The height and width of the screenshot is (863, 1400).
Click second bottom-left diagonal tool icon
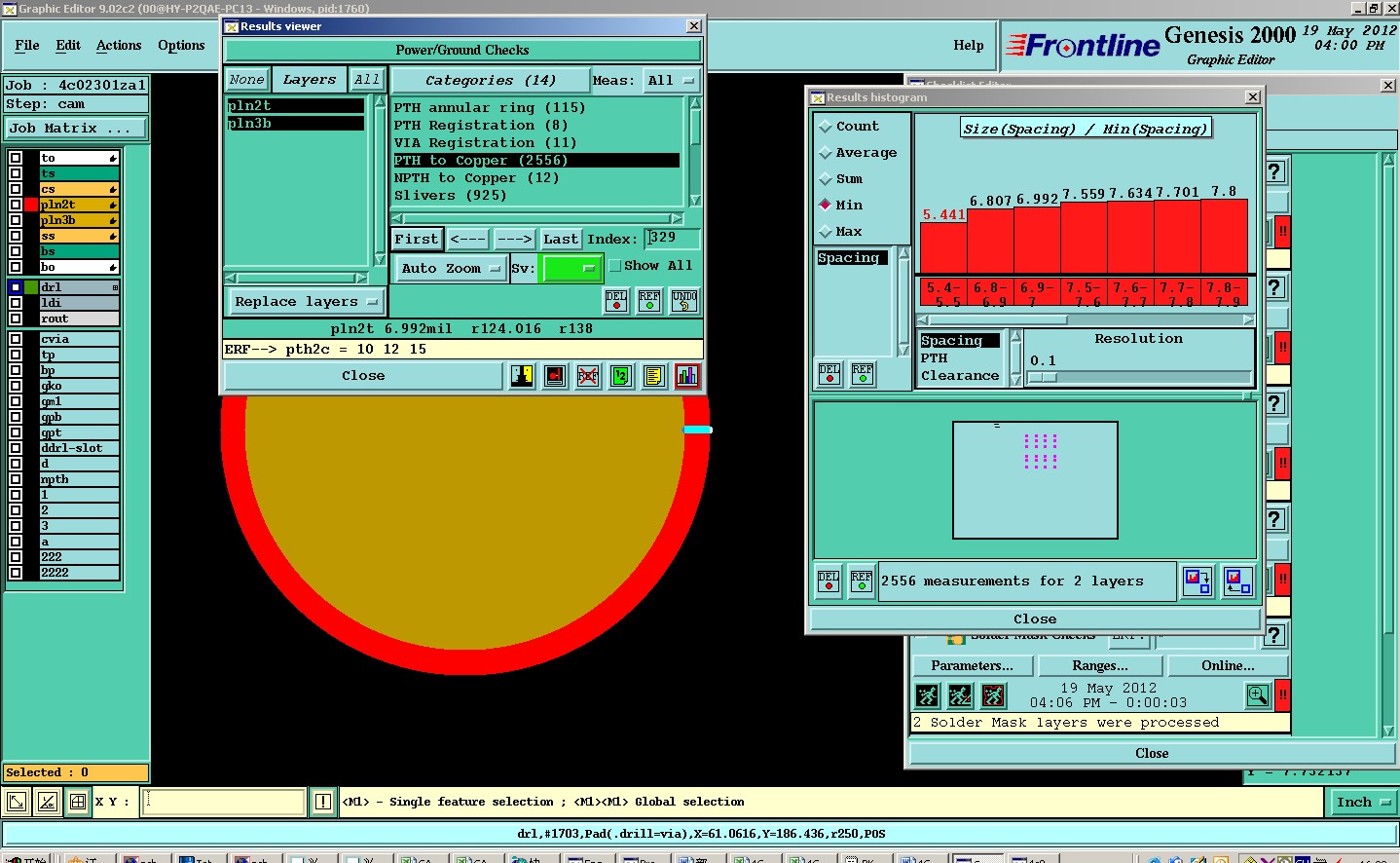(47, 802)
